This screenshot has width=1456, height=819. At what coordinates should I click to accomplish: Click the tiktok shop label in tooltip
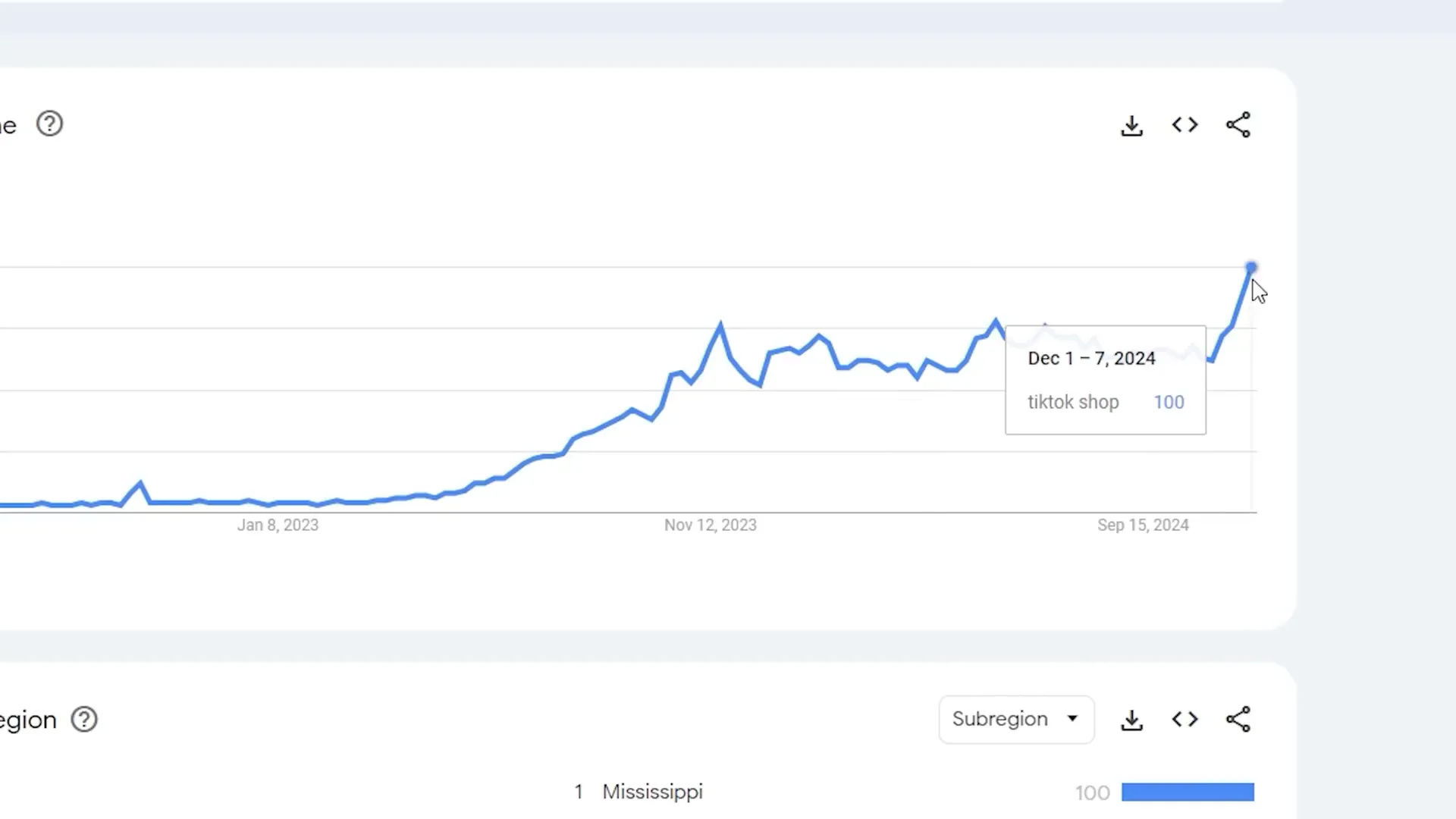pos(1073,402)
